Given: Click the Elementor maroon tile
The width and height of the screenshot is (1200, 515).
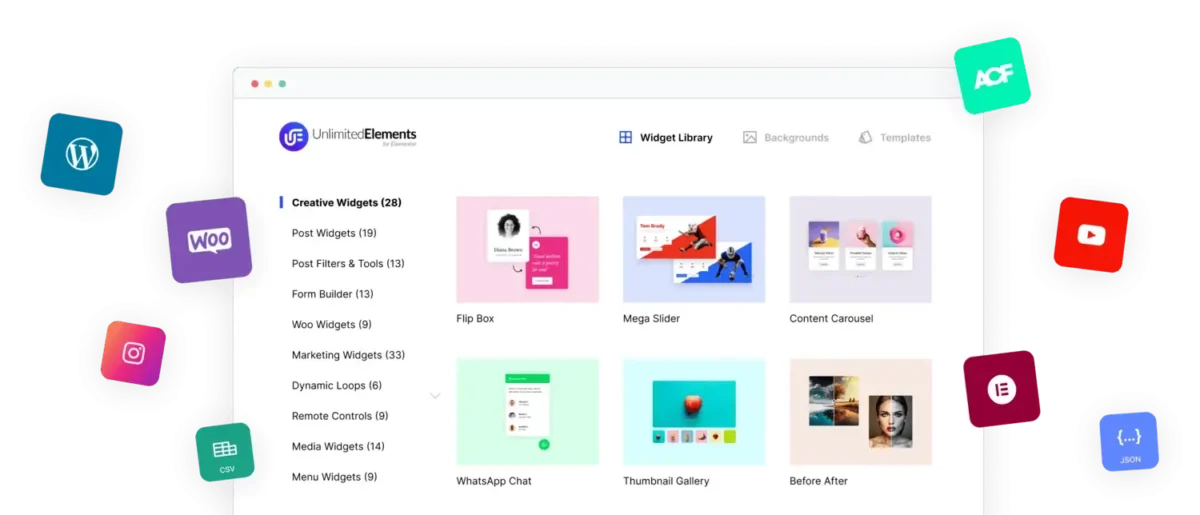Looking at the screenshot, I should click(1001, 389).
